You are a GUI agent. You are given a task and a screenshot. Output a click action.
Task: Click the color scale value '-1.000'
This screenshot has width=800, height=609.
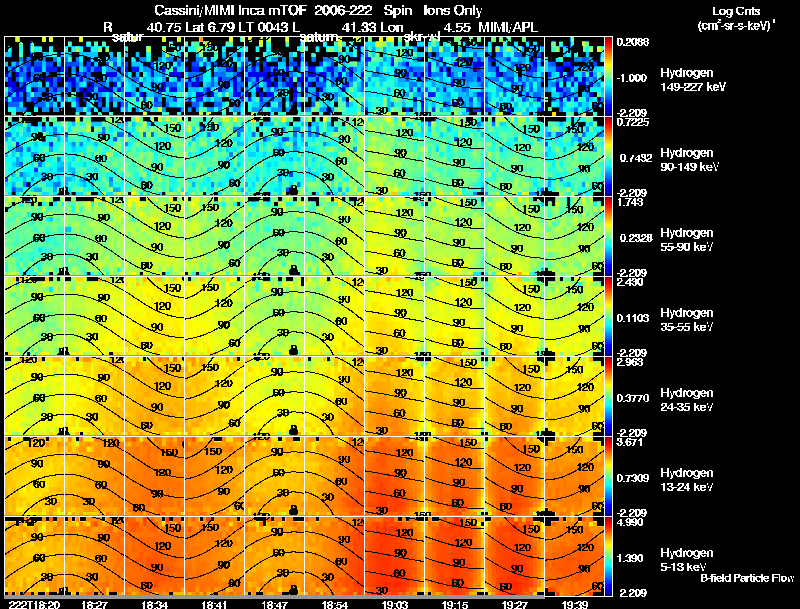point(632,78)
